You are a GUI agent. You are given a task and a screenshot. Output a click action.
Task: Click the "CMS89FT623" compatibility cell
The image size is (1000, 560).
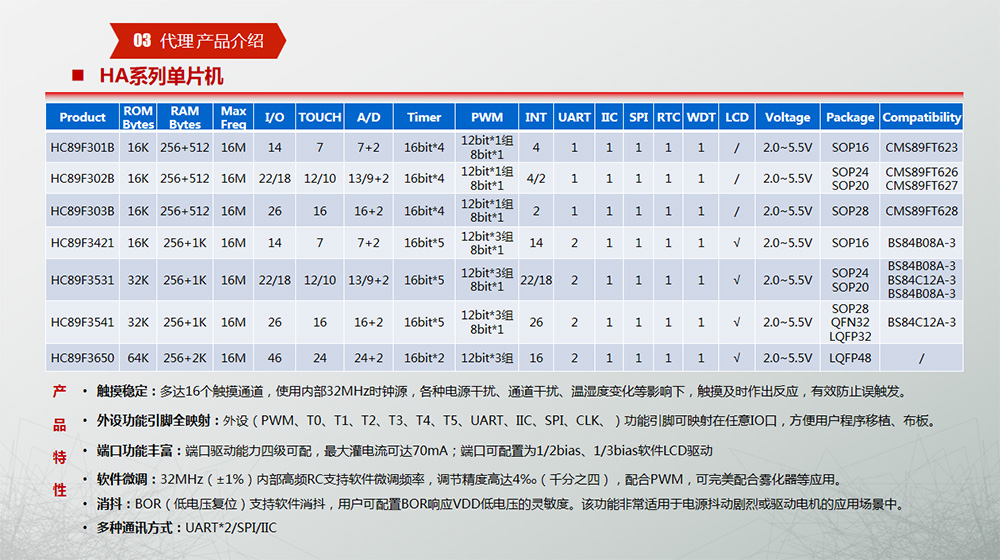coord(922,147)
